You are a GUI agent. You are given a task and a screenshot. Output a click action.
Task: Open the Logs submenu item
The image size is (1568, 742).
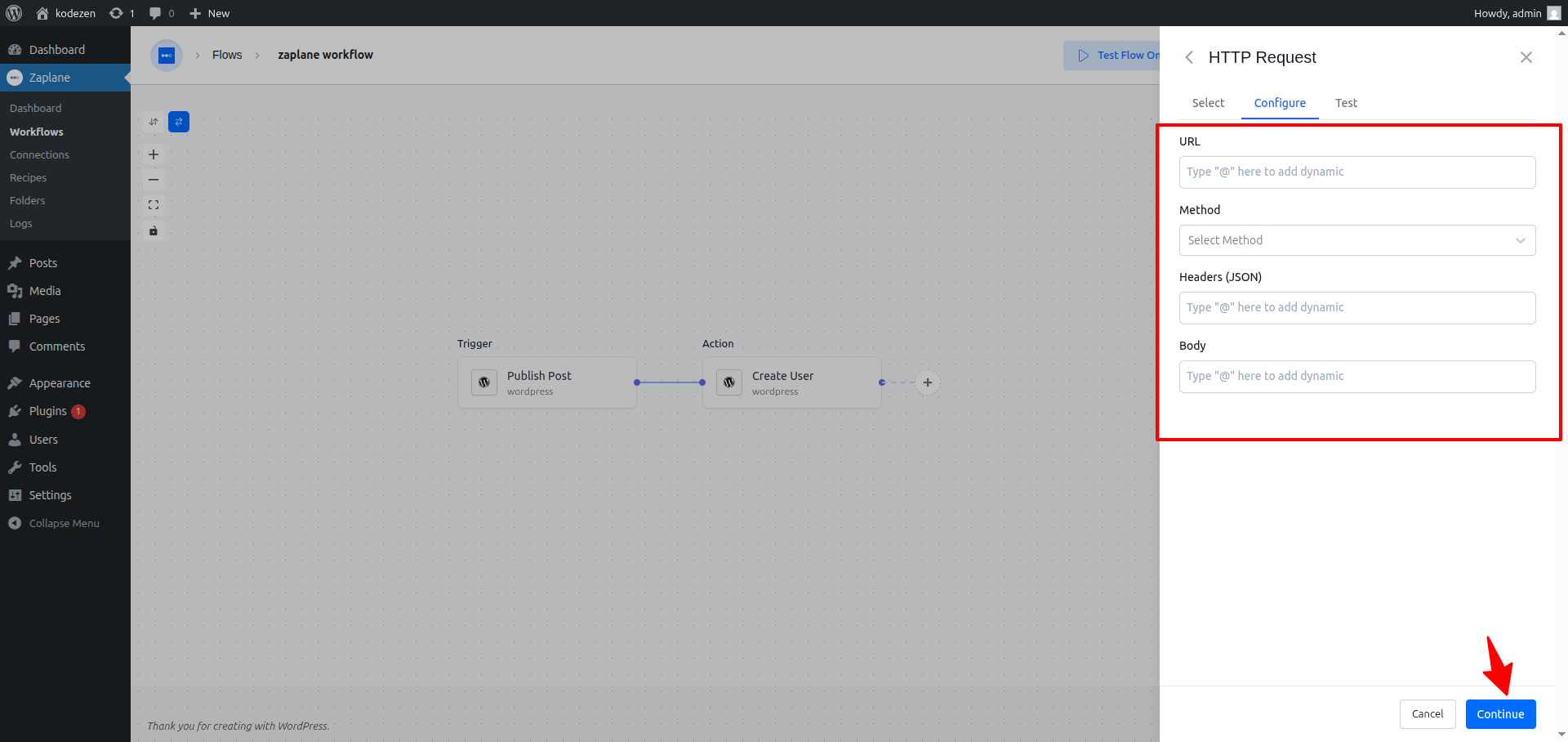(x=21, y=223)
